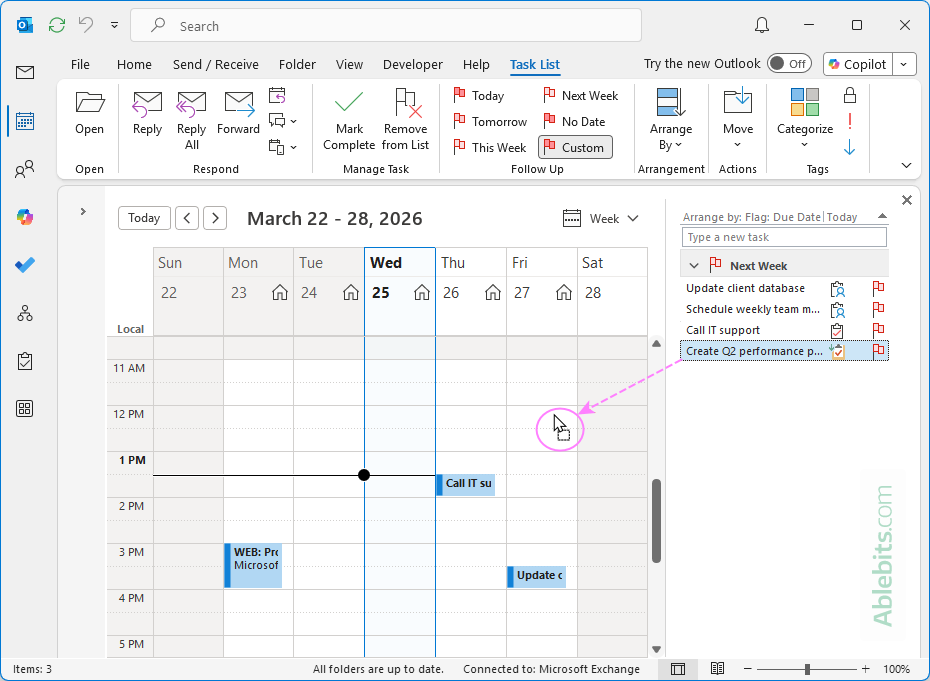Click the zoom slider in status bar
This screenshot has width=930, height=681.
coord(807,669)
